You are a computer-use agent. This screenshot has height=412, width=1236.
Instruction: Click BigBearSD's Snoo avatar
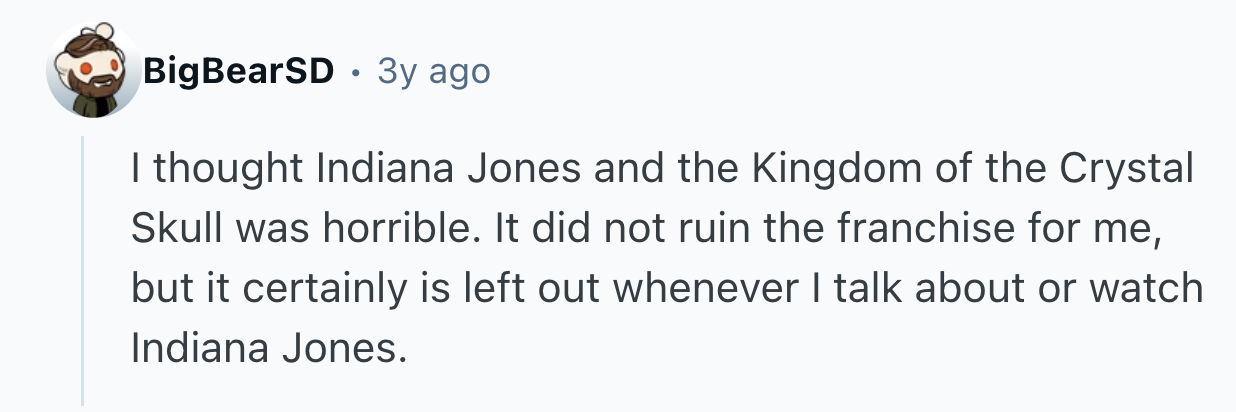coord(93,72)
